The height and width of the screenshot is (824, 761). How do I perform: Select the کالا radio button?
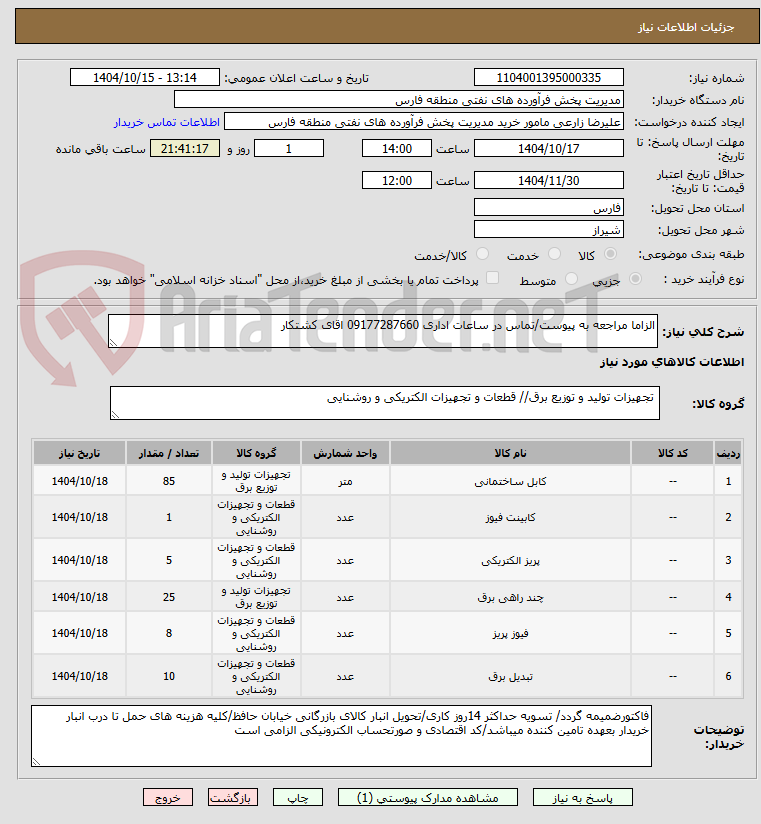tap(610, 254)
